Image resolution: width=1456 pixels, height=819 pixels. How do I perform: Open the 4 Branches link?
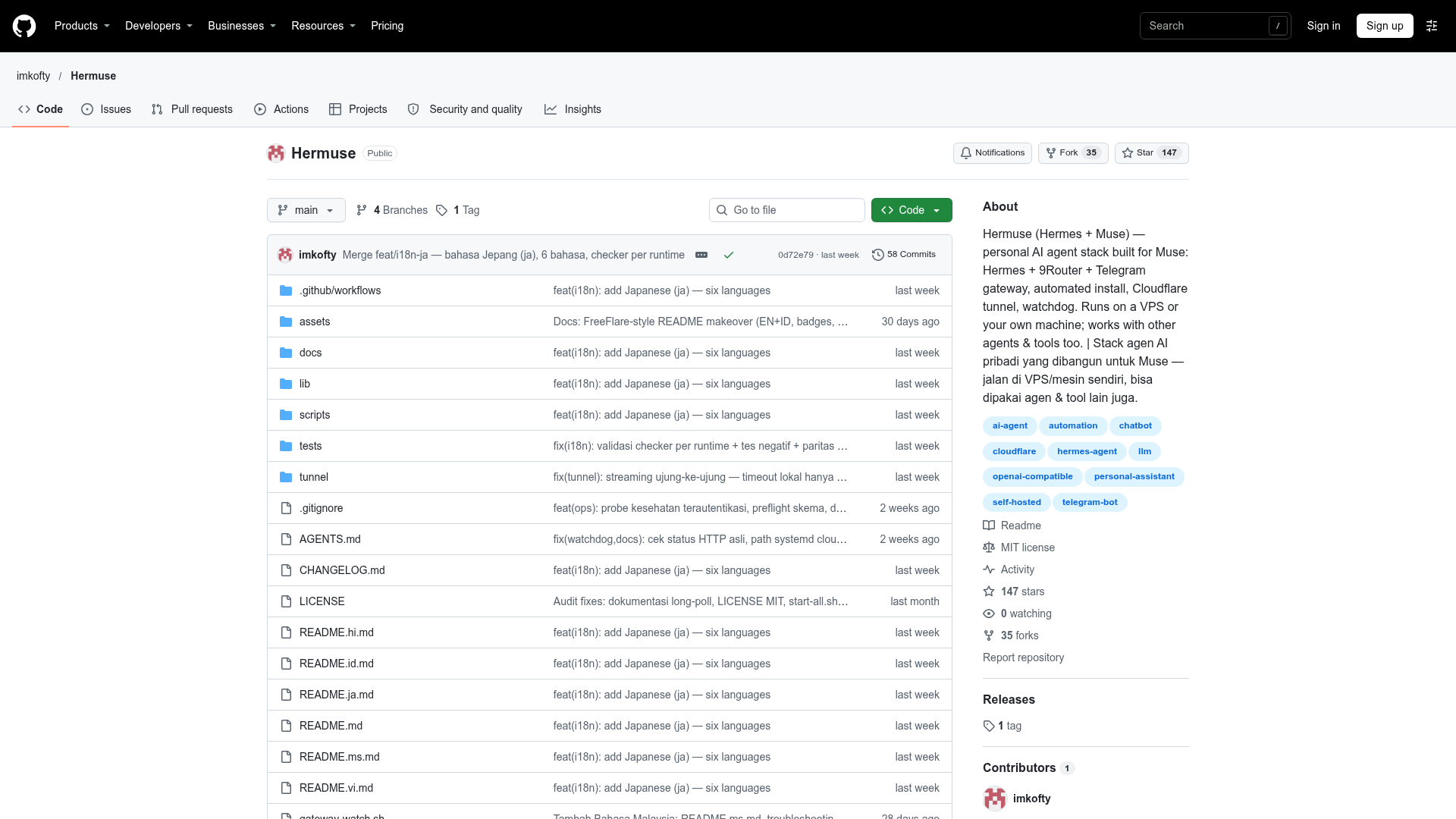(x=392, y=210)
